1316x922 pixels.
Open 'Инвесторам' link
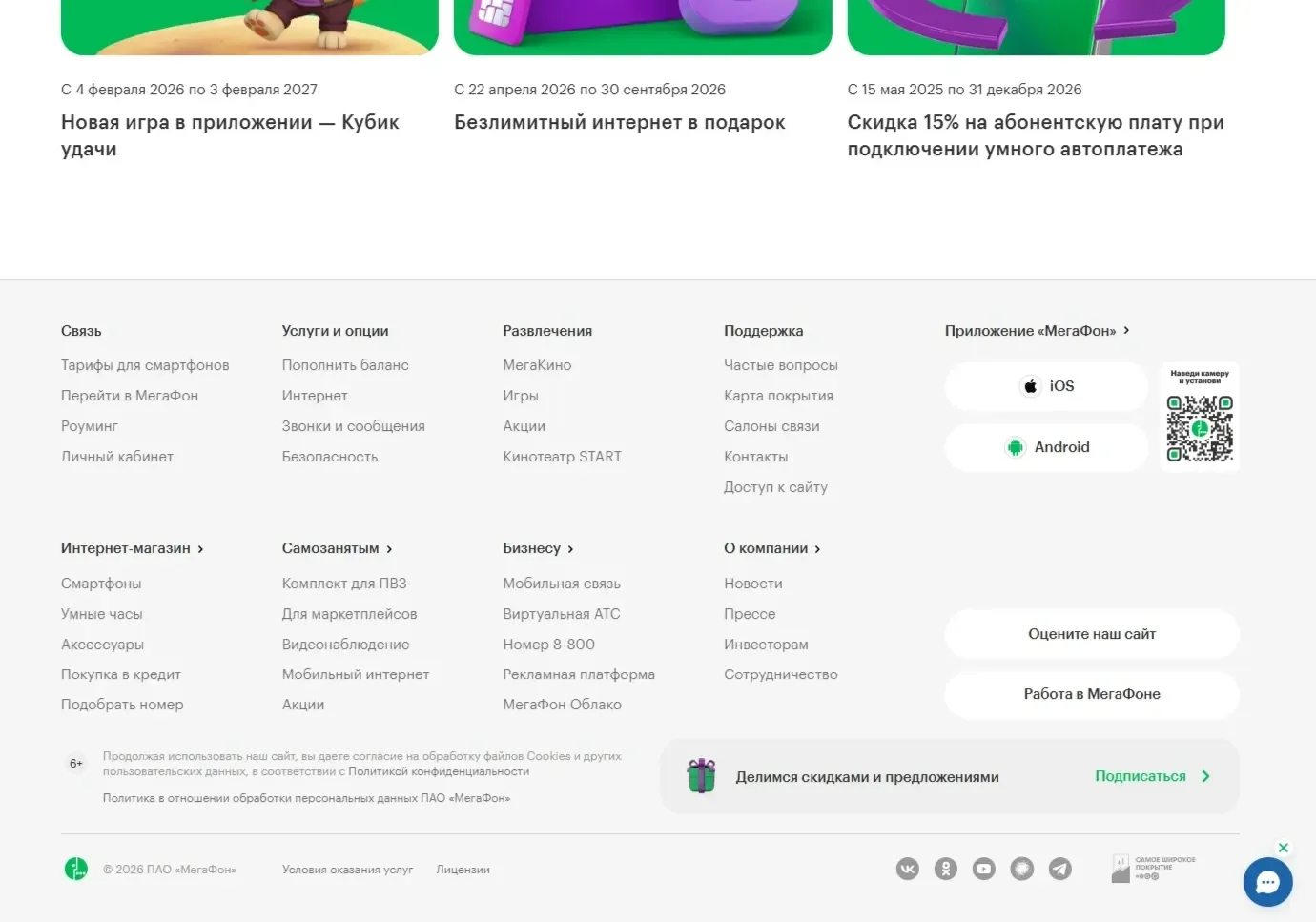[766, 645]
